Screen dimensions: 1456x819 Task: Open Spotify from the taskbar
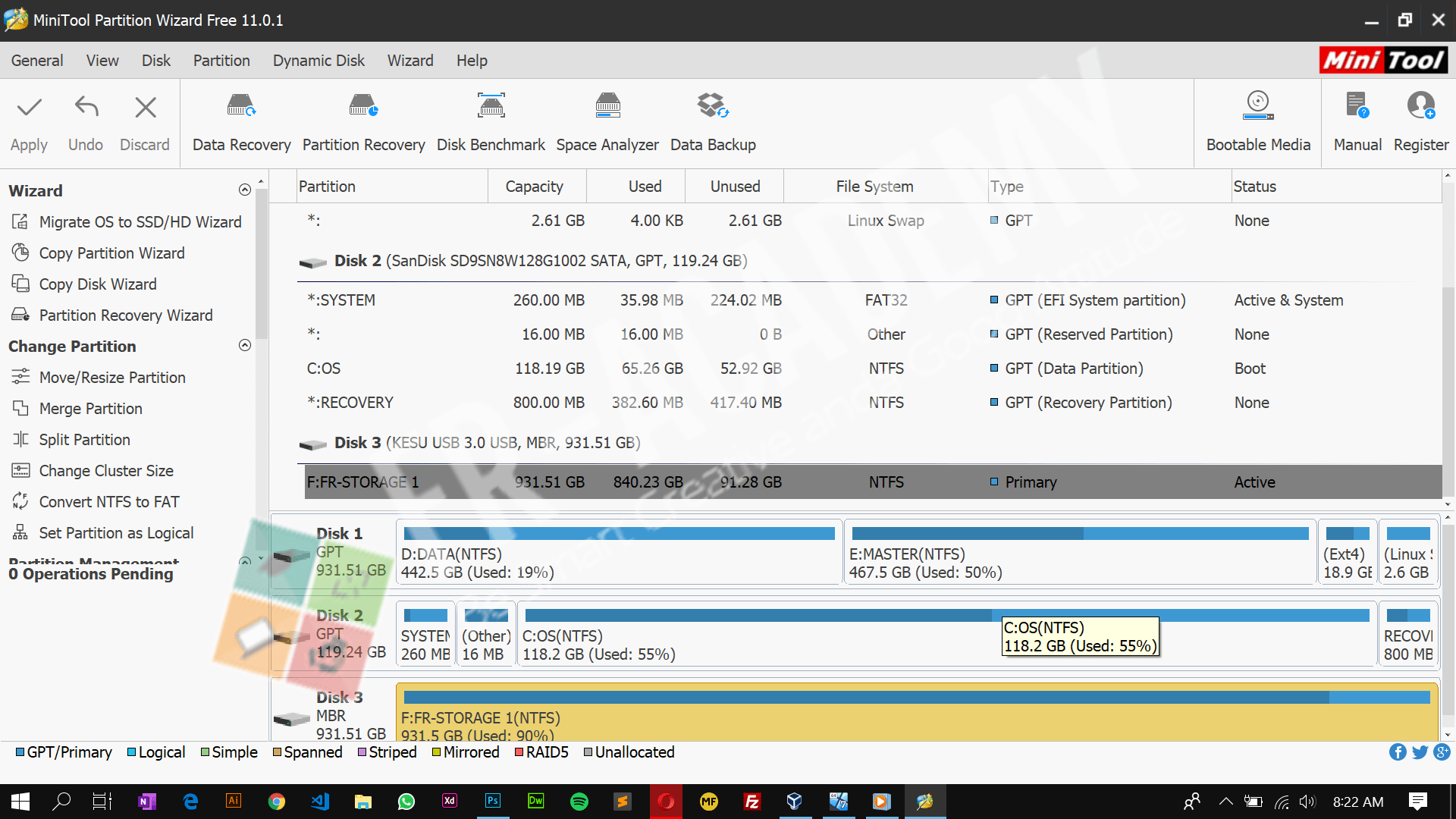[579, 802]
